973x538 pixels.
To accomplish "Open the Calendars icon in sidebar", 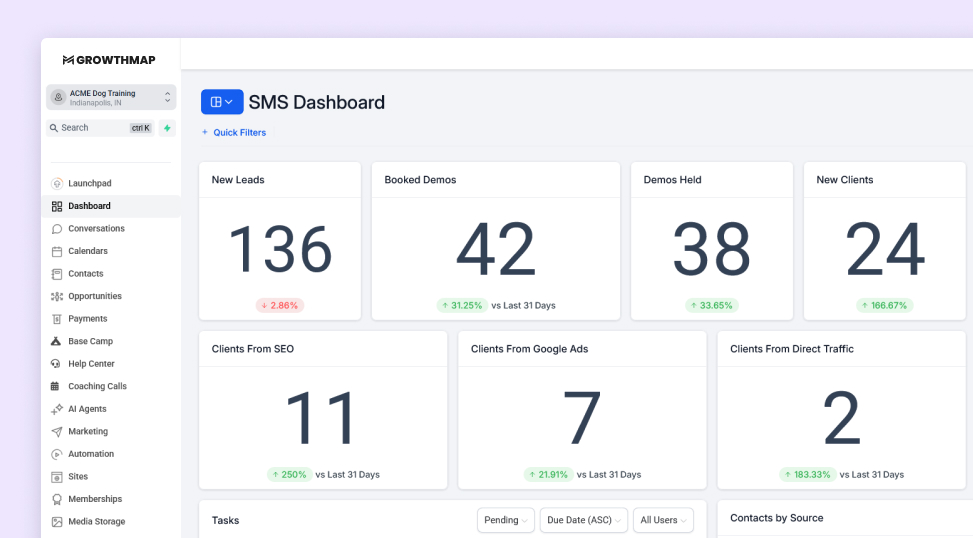I will (x=56, y=251).
